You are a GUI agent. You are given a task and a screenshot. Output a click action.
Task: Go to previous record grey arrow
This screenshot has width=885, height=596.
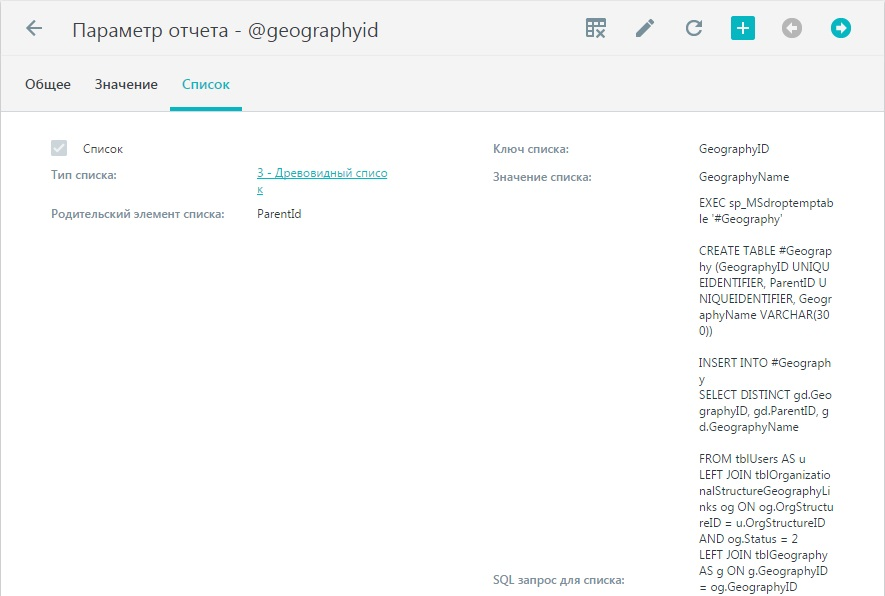pyautogui.click(x=792, y=28)
